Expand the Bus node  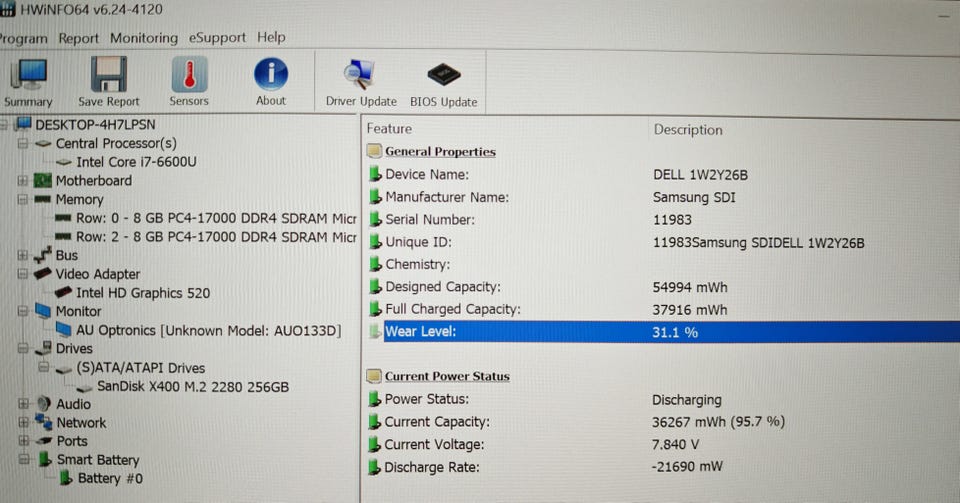23,255
